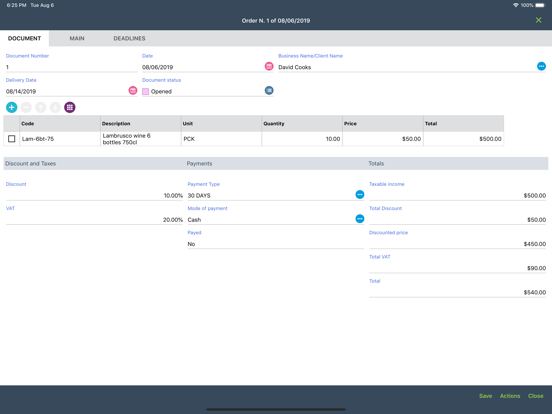Open Payment Type options button
Viewport: 552px width, 414px height.
359,195
